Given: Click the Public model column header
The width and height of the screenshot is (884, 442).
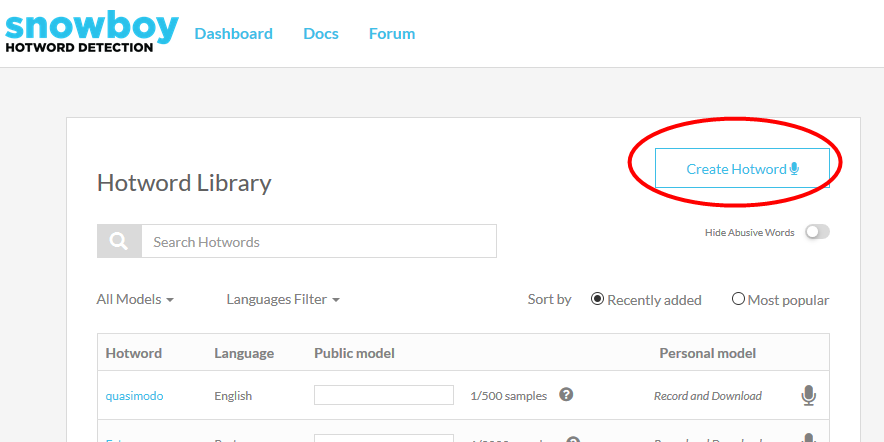Looking at the screenshot, I should 354,353.
